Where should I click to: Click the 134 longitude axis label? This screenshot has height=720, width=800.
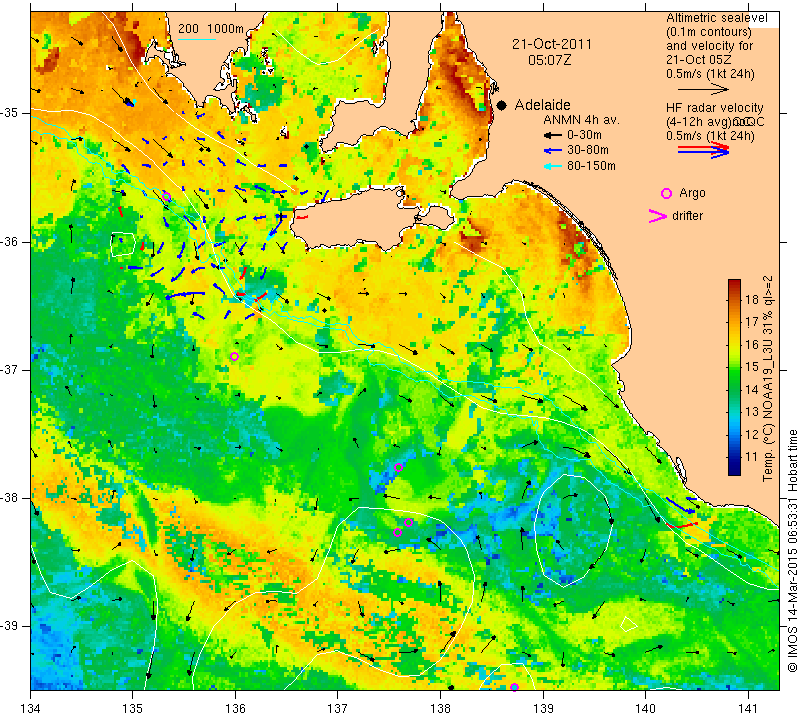[31, 708]
